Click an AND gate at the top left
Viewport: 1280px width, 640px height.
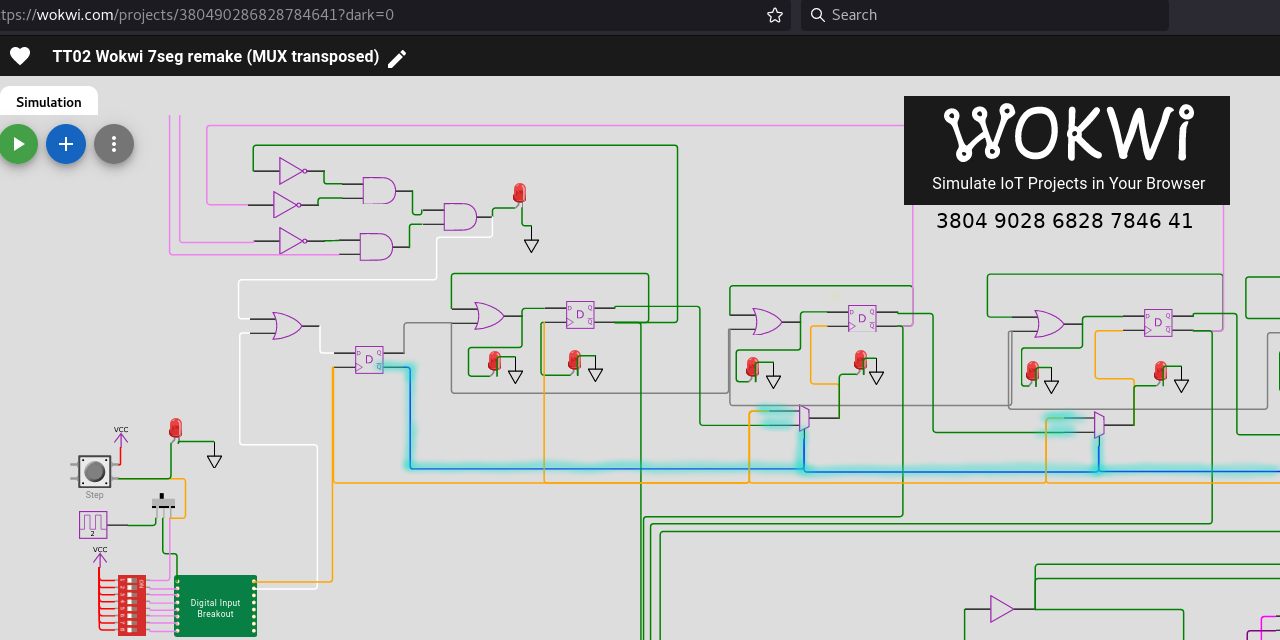point(379,190)
